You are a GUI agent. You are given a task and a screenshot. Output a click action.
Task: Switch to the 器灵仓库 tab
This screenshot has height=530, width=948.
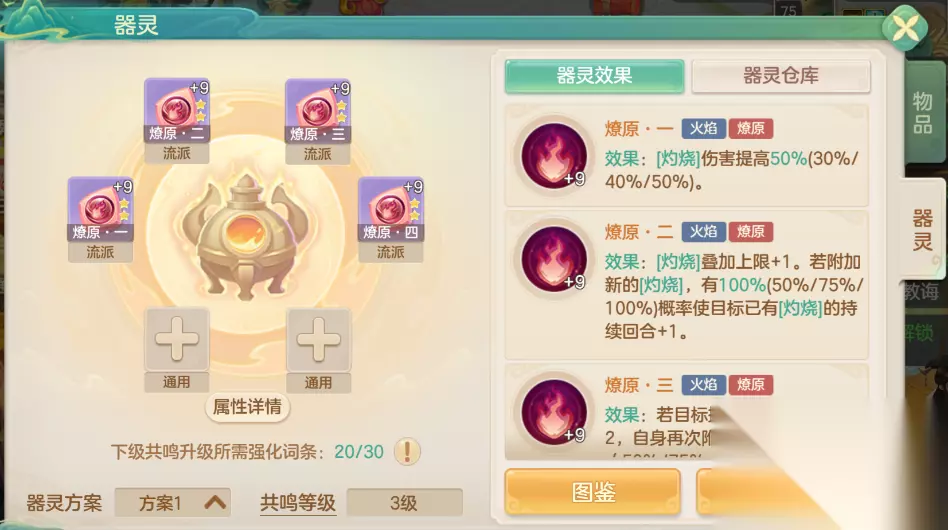tap(781, 76)
